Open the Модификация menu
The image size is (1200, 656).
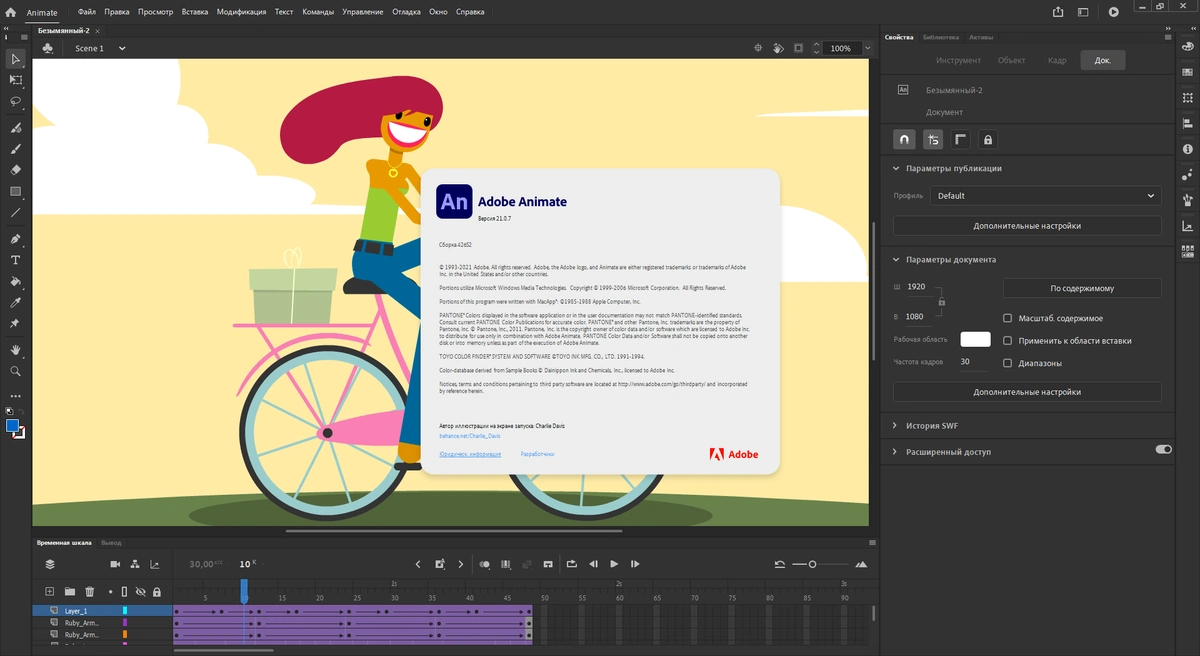[x=241, y=12]
